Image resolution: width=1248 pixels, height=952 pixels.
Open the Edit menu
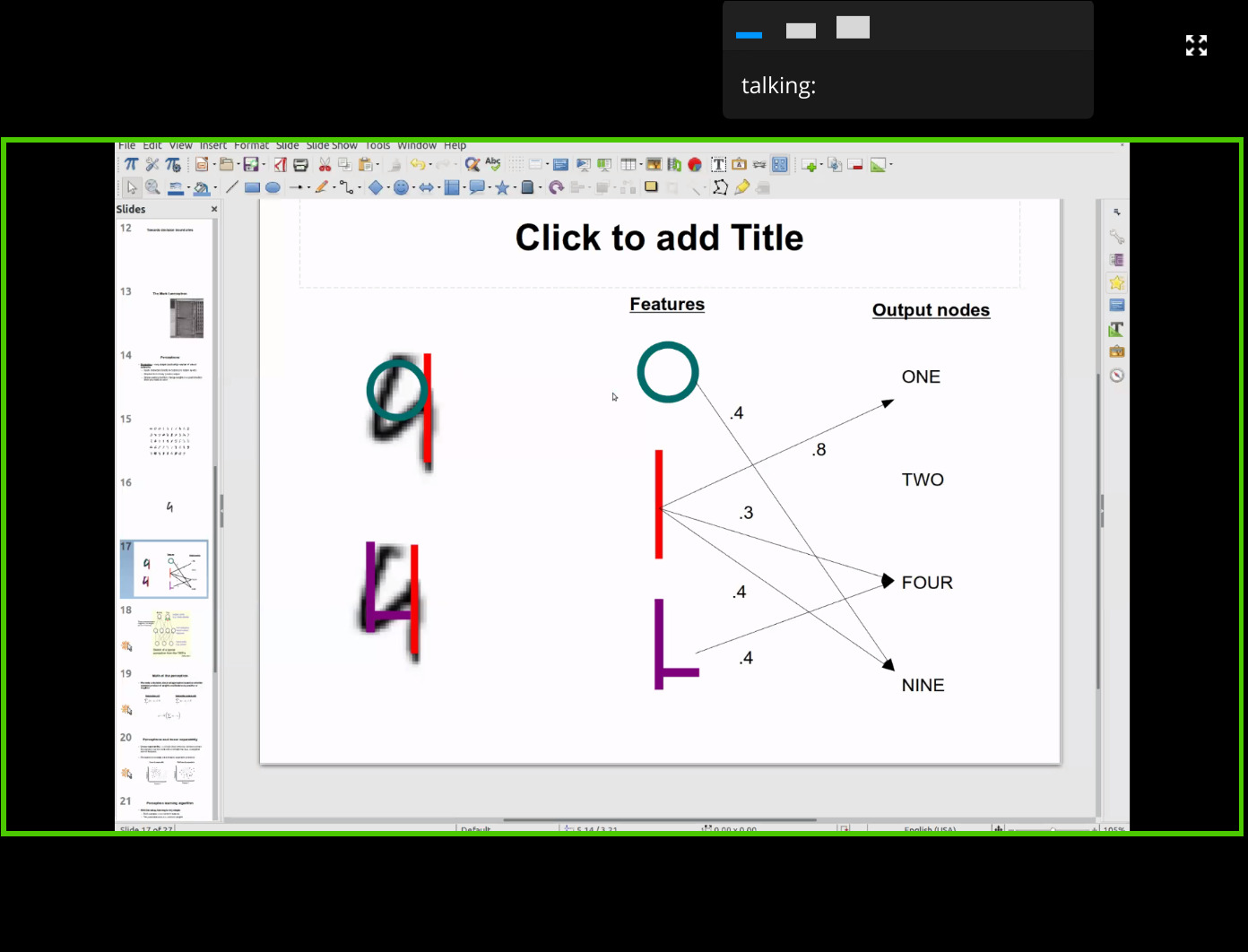pos(152,145)
